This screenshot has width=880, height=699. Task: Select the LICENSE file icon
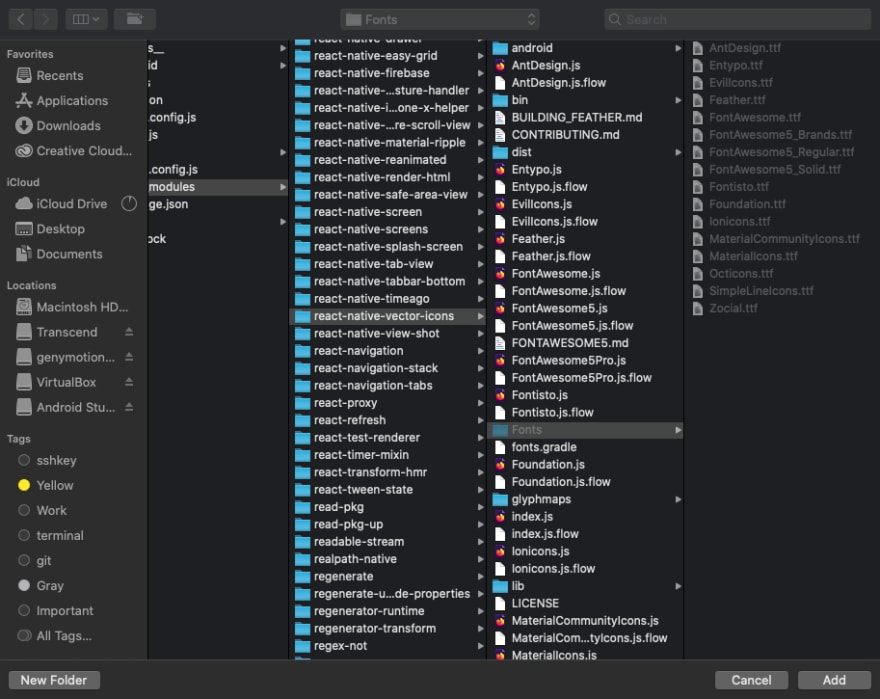pyautogui.click(x=500, y=604)
